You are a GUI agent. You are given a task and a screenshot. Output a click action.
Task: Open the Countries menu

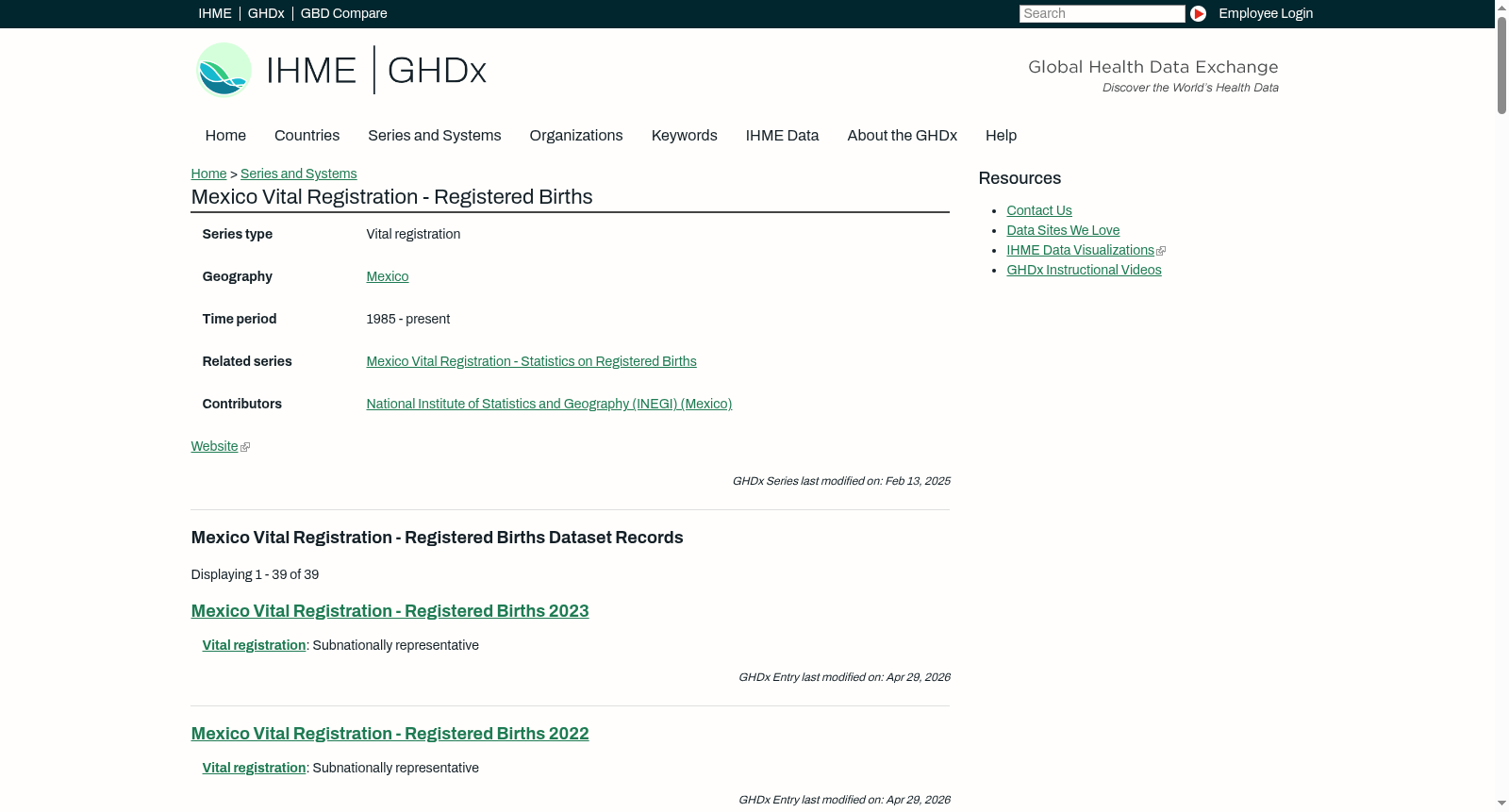click(307, 136)
